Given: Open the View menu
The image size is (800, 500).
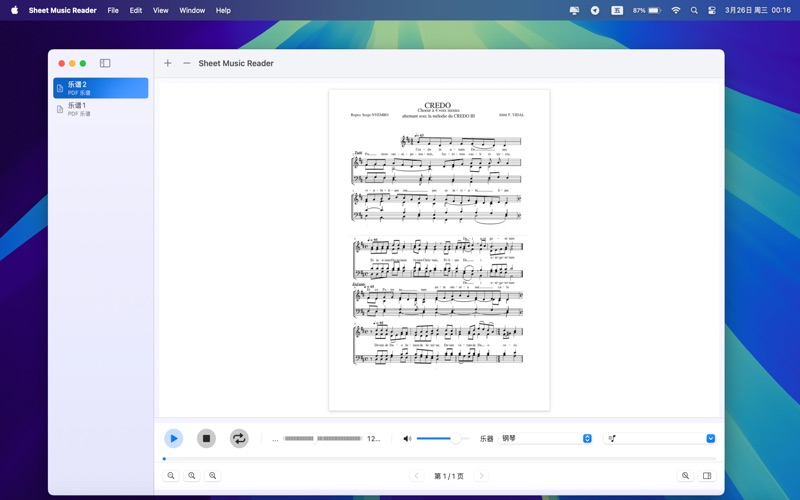Looking at the screenshot, I should (160, 10).
